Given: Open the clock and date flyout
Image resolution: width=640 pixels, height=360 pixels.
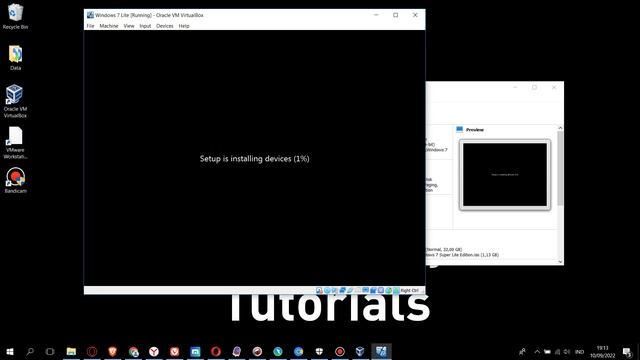Looking at the screenshot, I should [x=602, y=352].
